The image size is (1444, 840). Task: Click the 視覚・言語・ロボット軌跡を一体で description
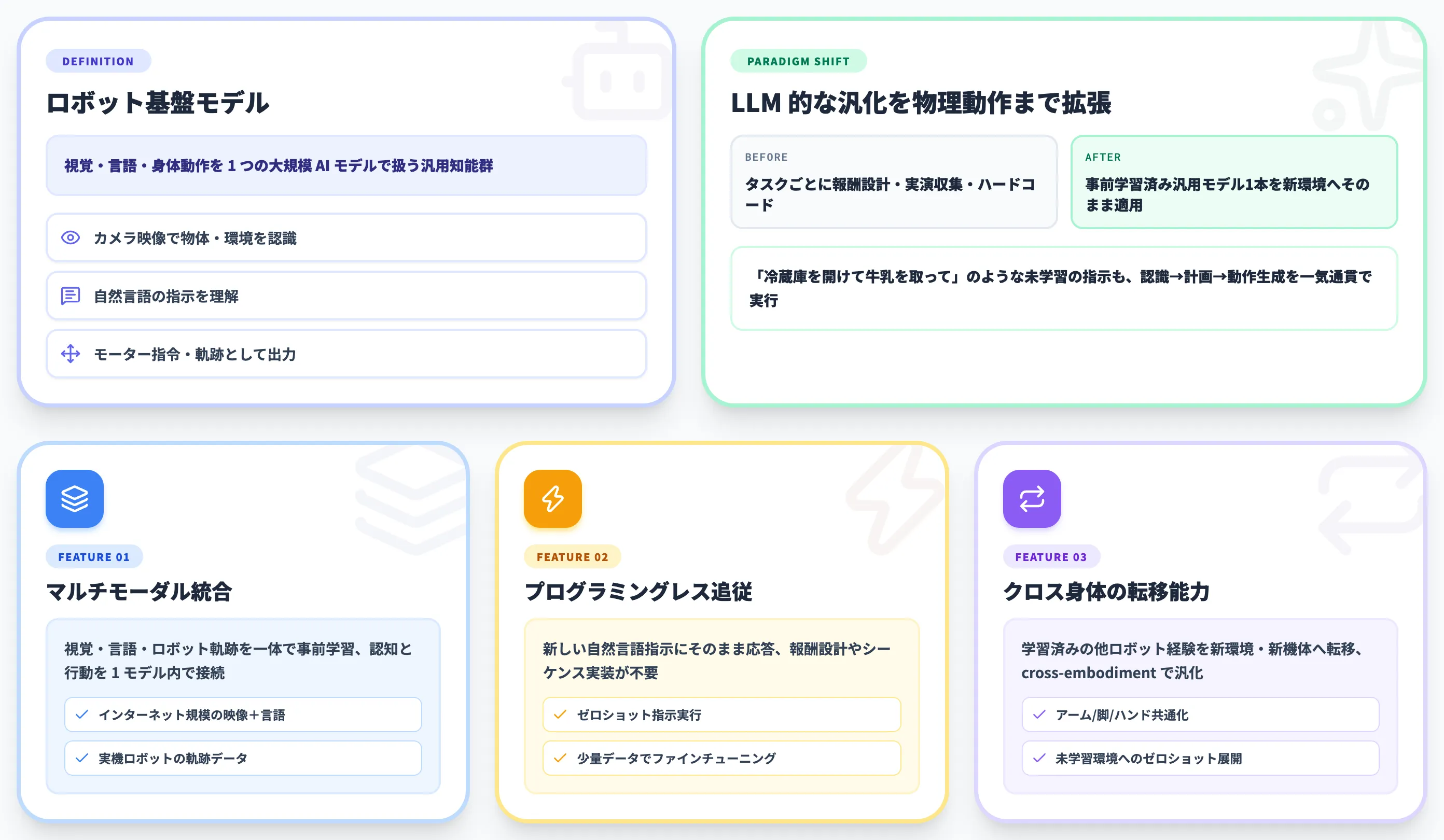[238, 661]
